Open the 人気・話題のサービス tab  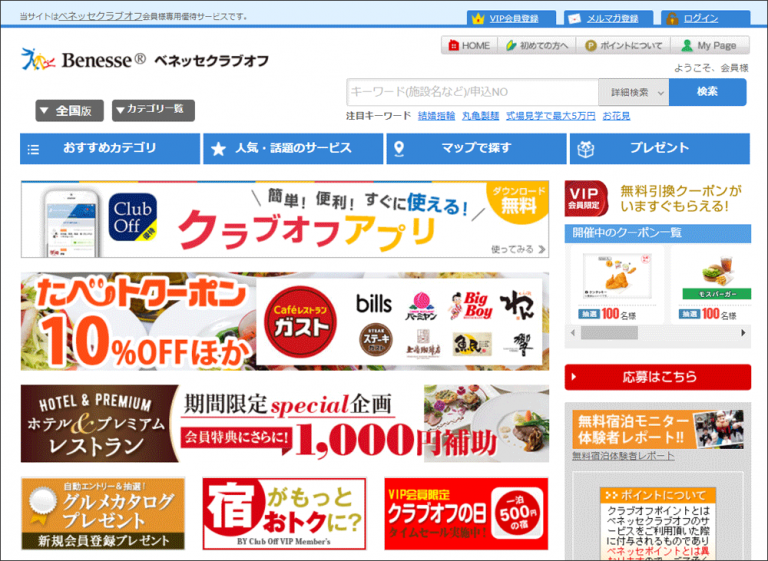click(x=293, y=148)
